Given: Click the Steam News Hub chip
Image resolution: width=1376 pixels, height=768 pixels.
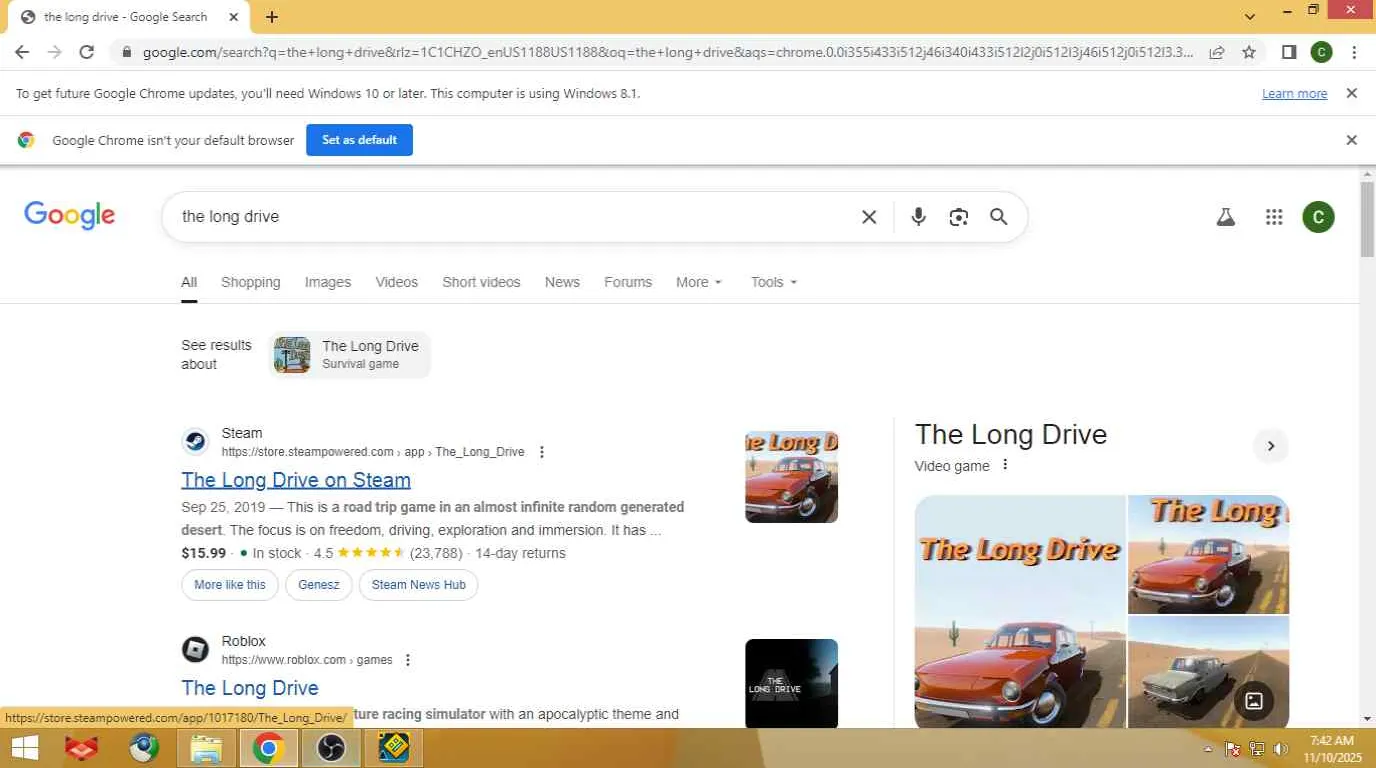Looking at the screenshot, I should 419,585.
